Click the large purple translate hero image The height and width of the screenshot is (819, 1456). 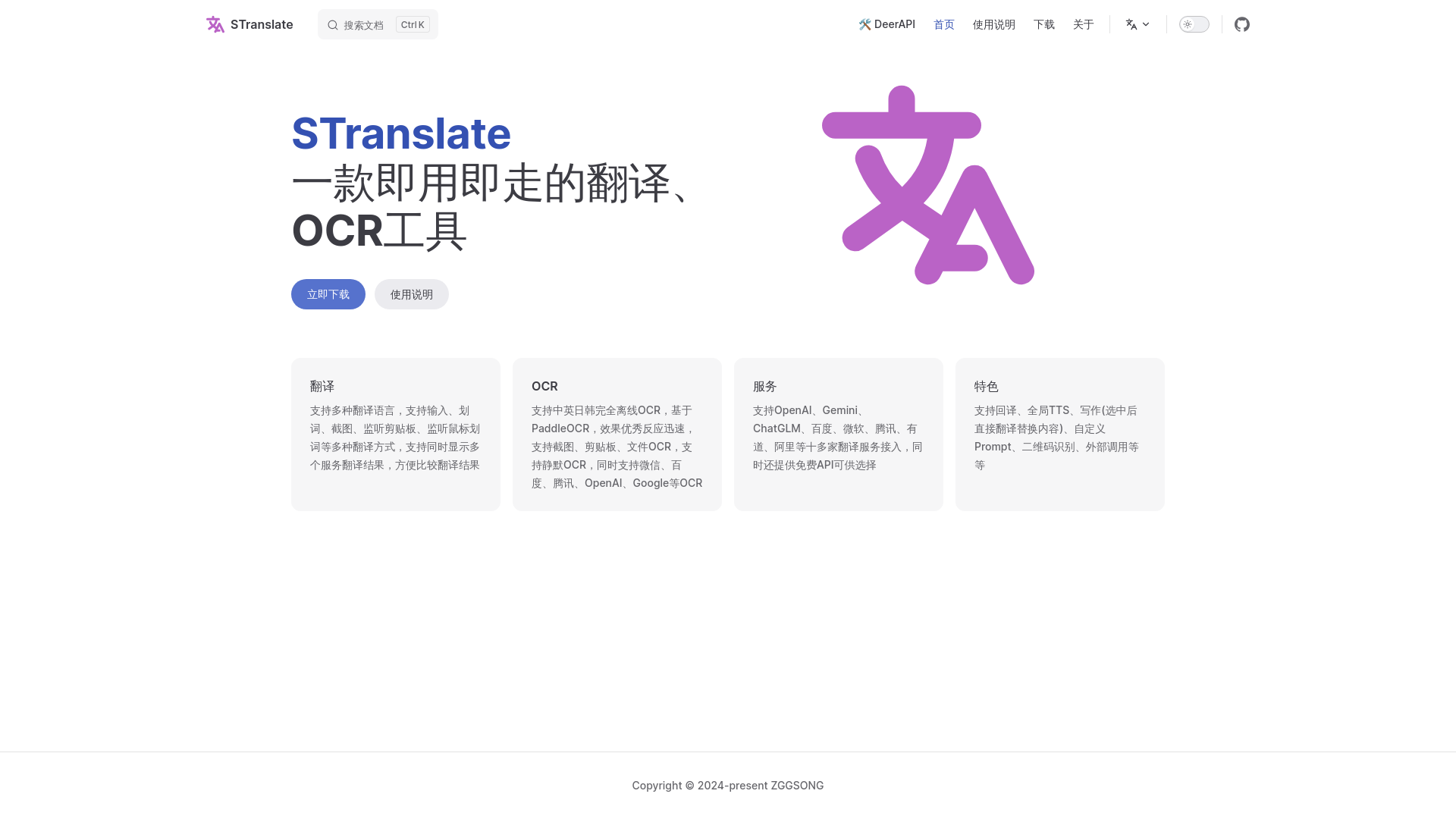click(928, 185)
